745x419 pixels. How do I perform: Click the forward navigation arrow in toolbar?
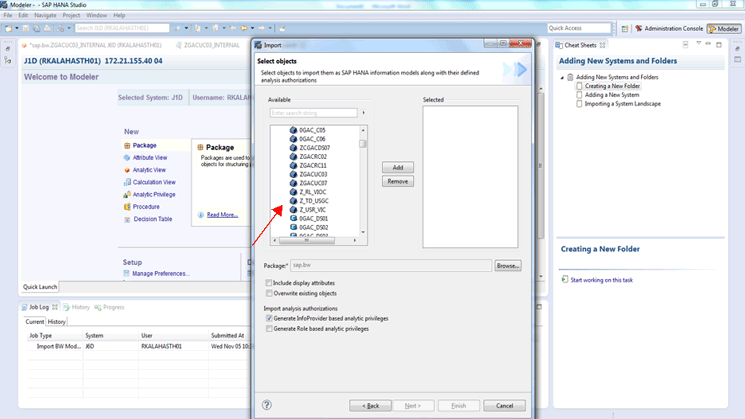(261, 29)
